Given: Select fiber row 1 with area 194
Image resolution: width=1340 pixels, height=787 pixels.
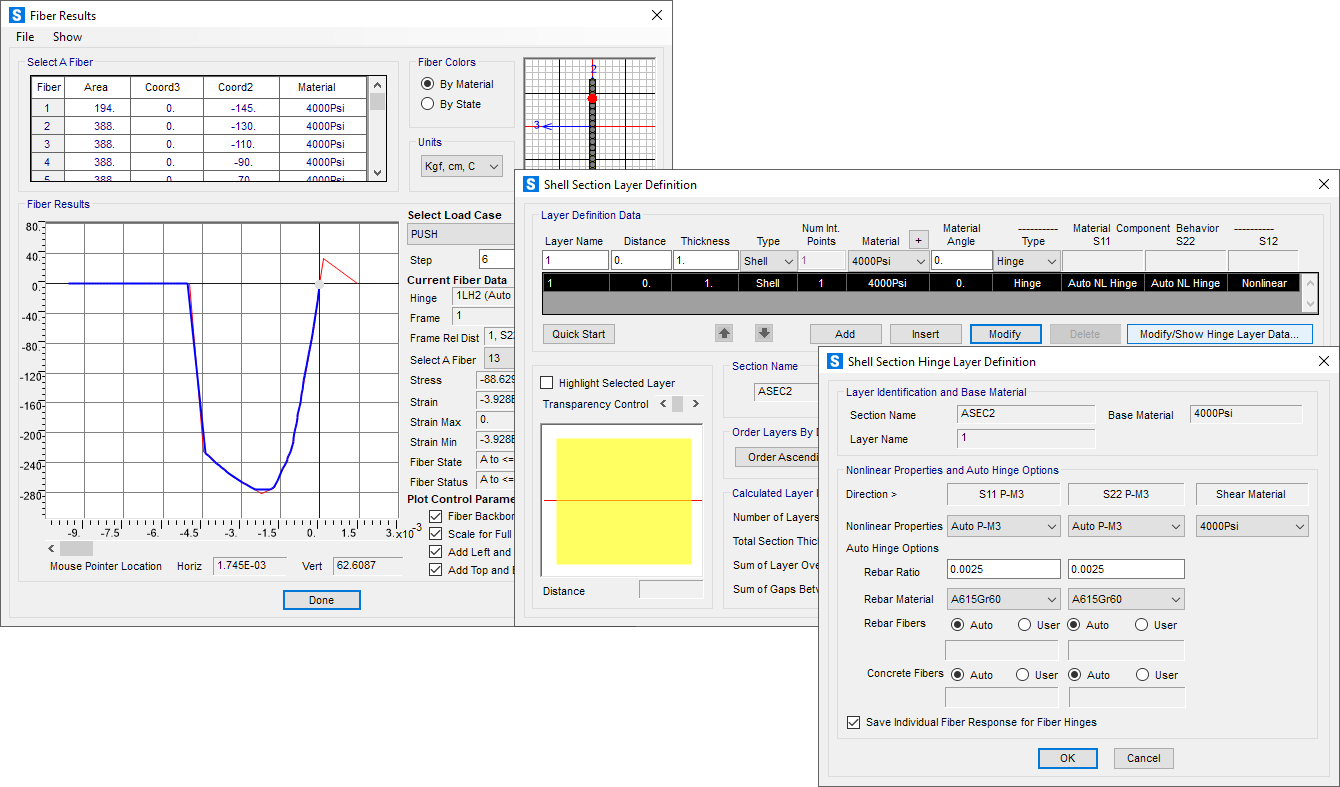Looking at the screenshot, I should point(199,108).
